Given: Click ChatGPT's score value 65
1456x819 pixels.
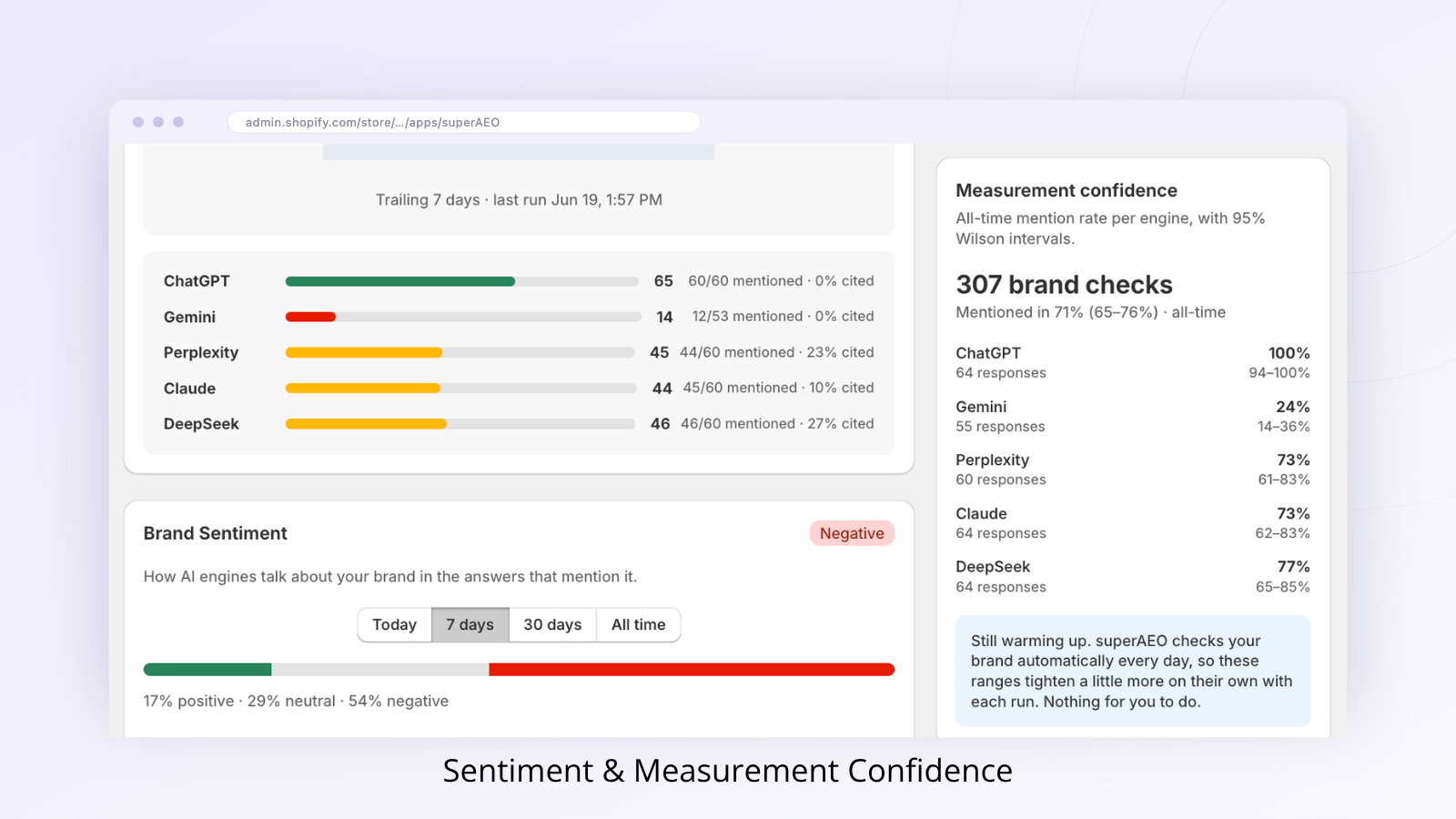Looking at the screenshot, I should point(663,281).
